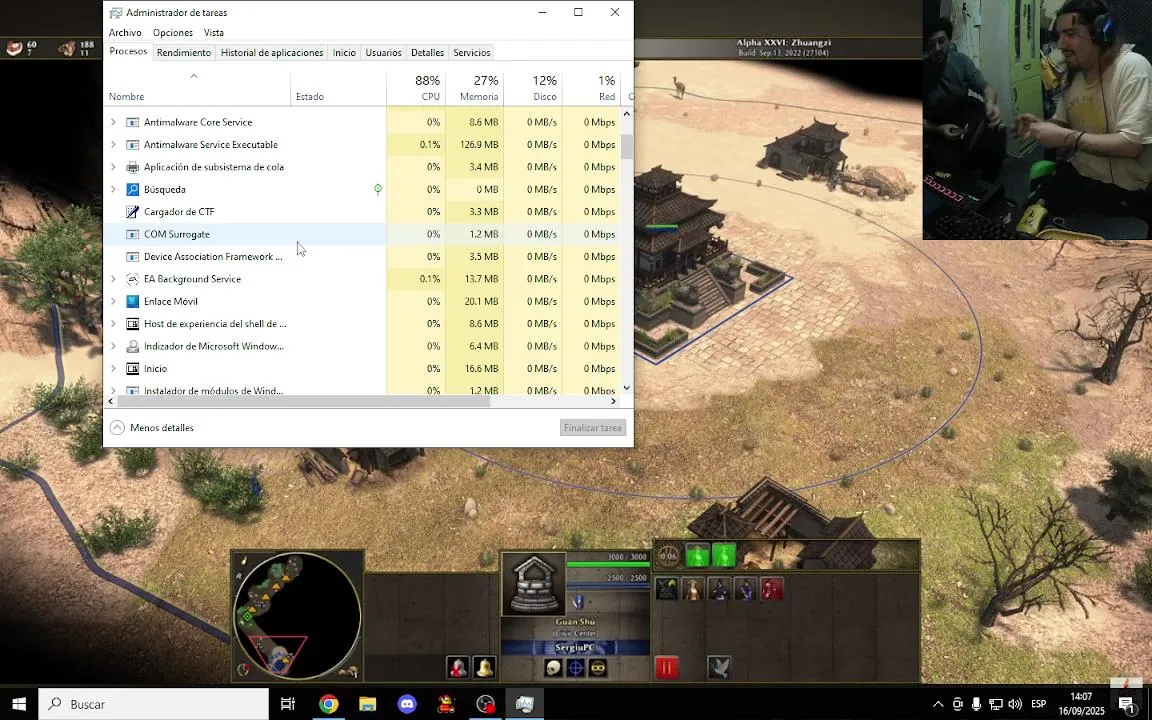Click the skull delete icon below SergiuPC

(553, 668)
